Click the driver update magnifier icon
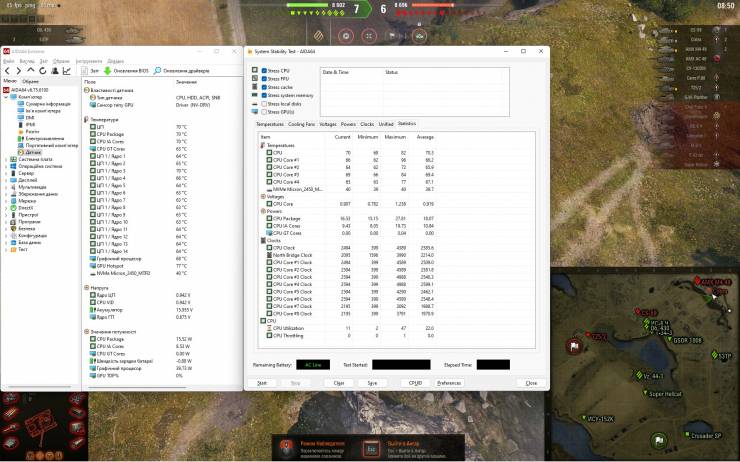The image size is (740, 462). (158, 71)
